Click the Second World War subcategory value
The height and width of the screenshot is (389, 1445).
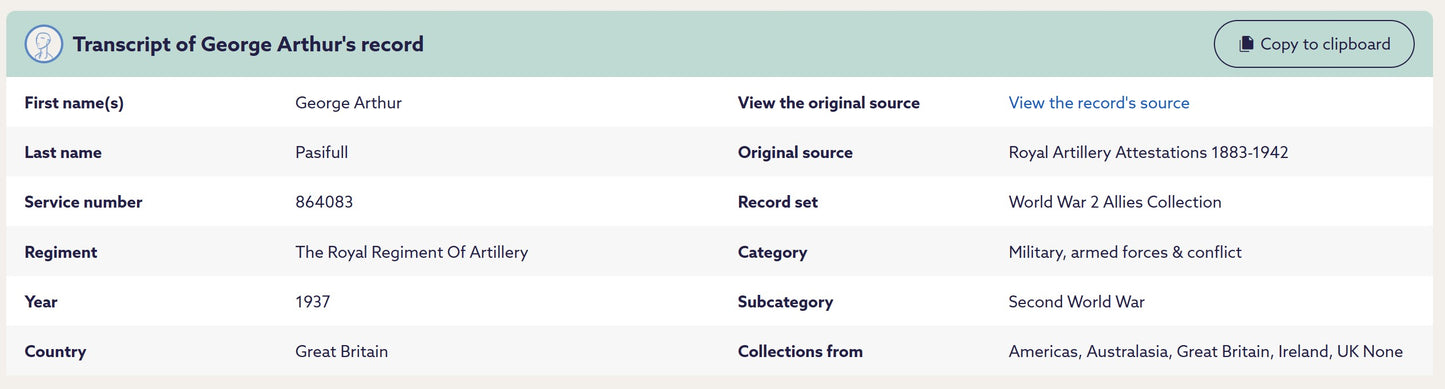click(x=1077, y=302)
